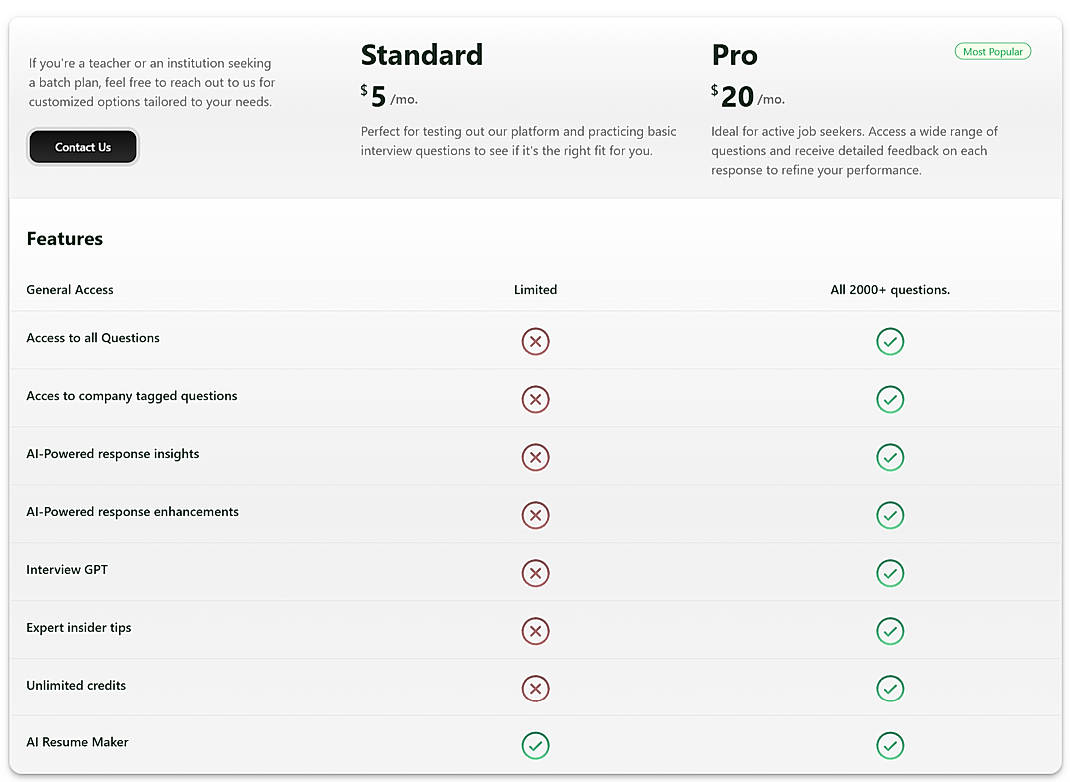This screenshot has width=1070, height=782.
Task: Click Pro checkmark for AI-Powered response insights
Action: pos(889,457)
